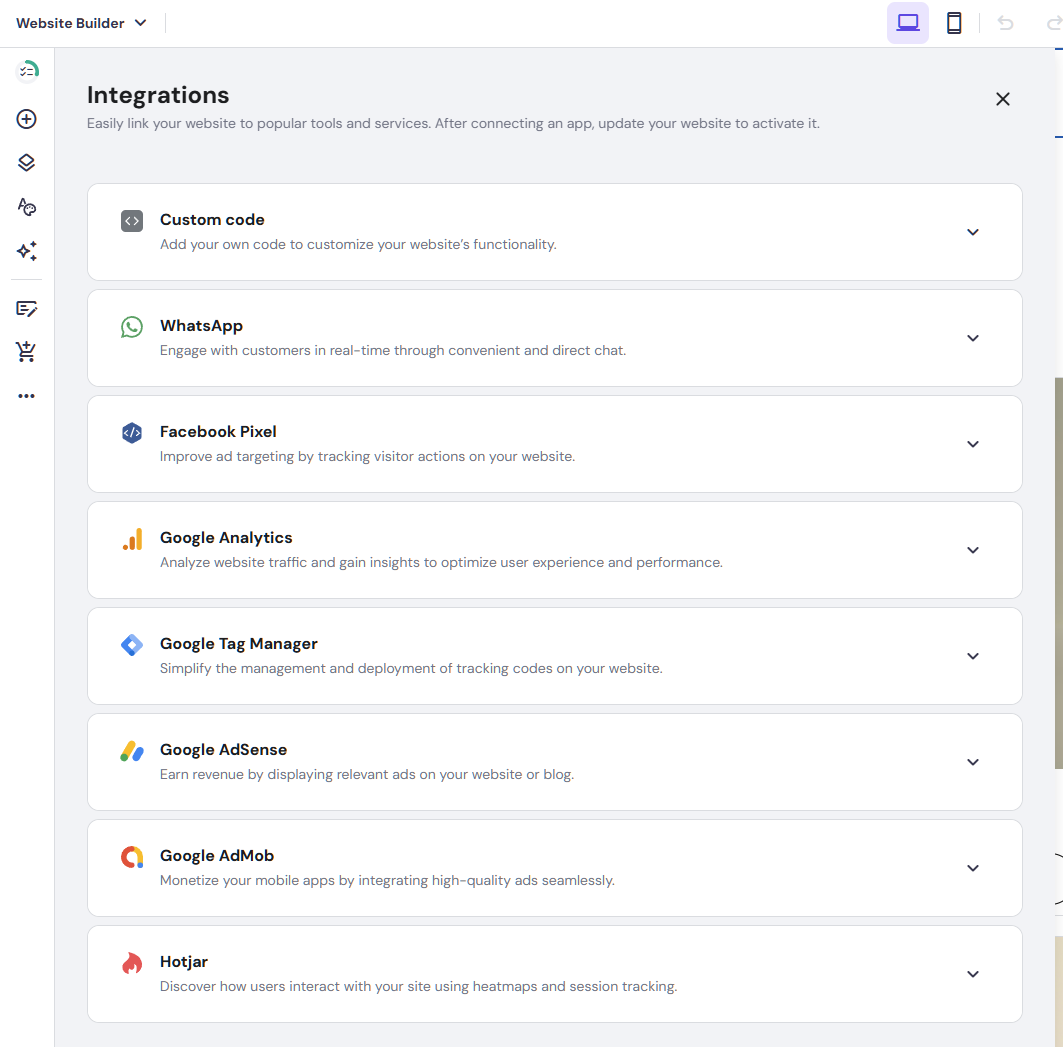Click the text 'Improve ad targeting by tracking'

click(x=265, y=456)
